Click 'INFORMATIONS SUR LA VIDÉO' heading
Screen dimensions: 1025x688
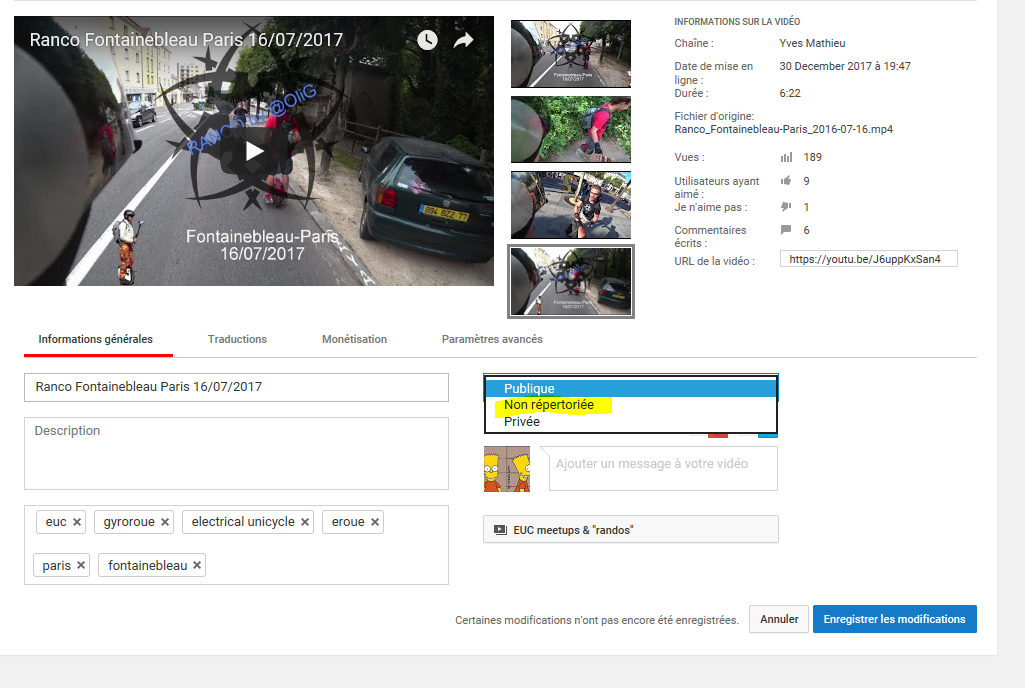point(737,22)
